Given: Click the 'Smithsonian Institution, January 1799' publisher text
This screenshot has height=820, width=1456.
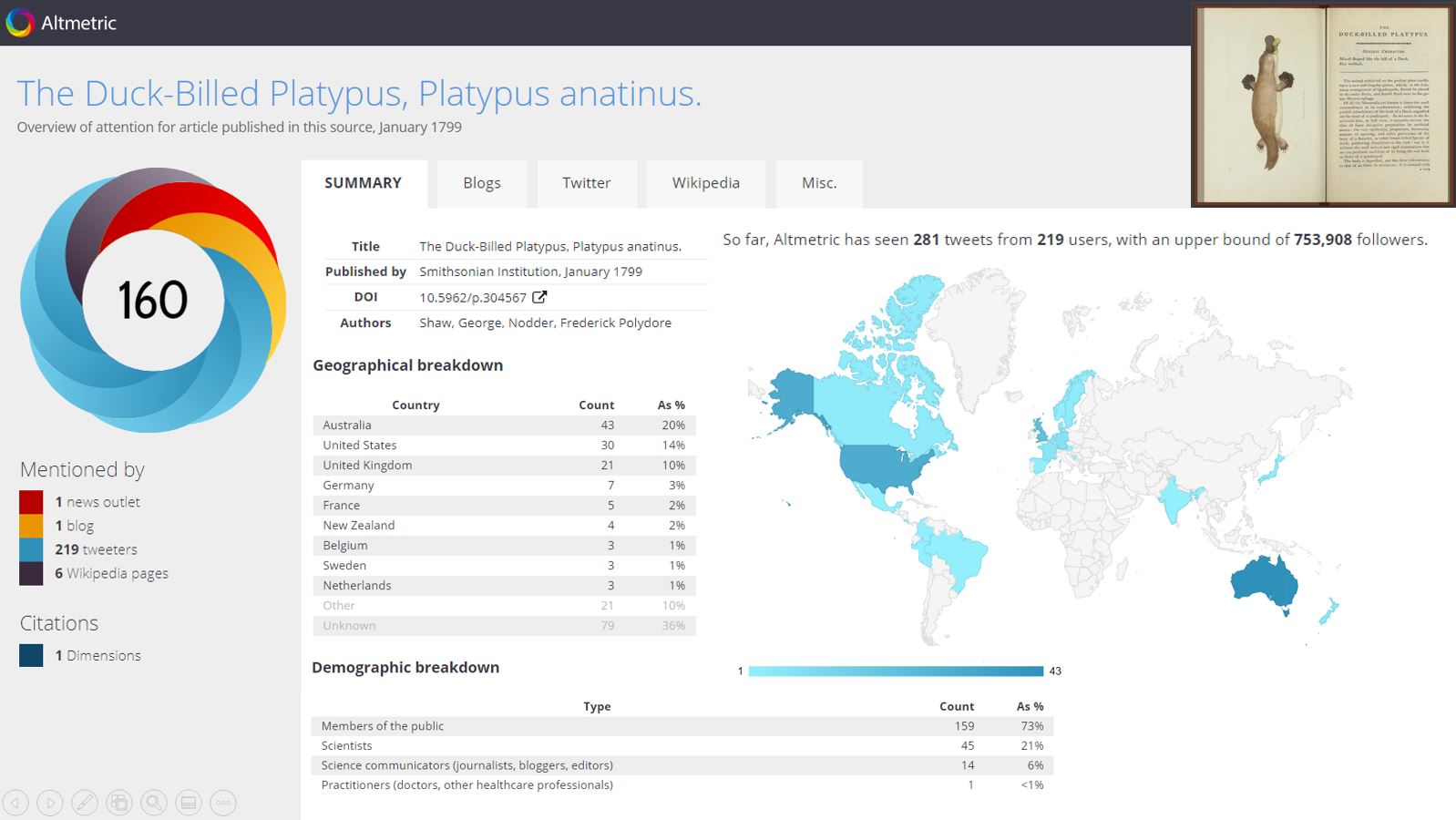Looking at the screenshot, I should click(530, 272).
